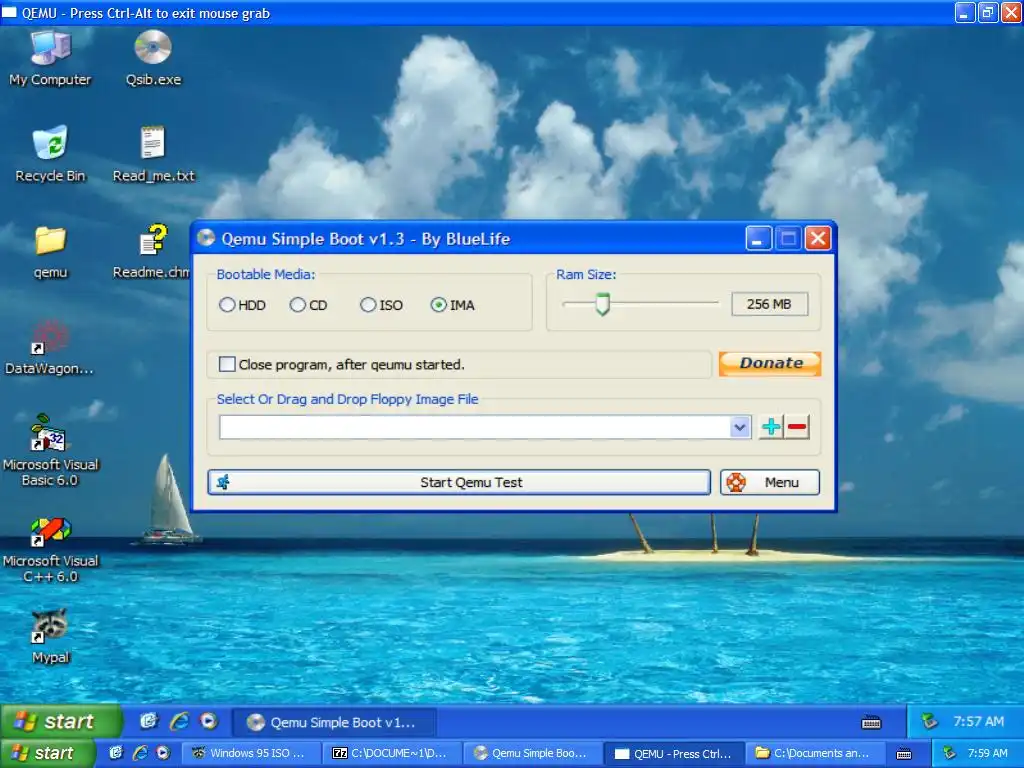Click the keyboard icon on upper taskbar

(x=871, y=722)
